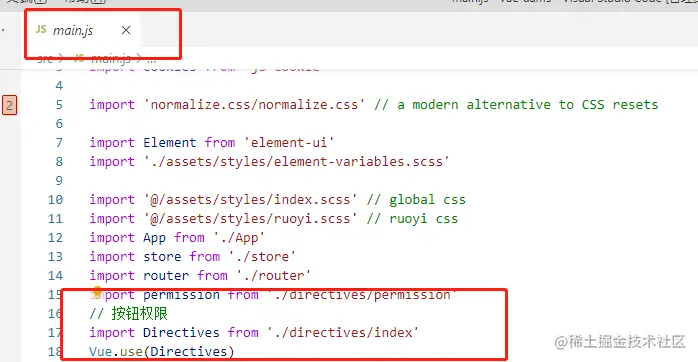The height and width of the screenshot is (362, 698).
Task: Click the router identifier on line 14
Action: (166, 276)
